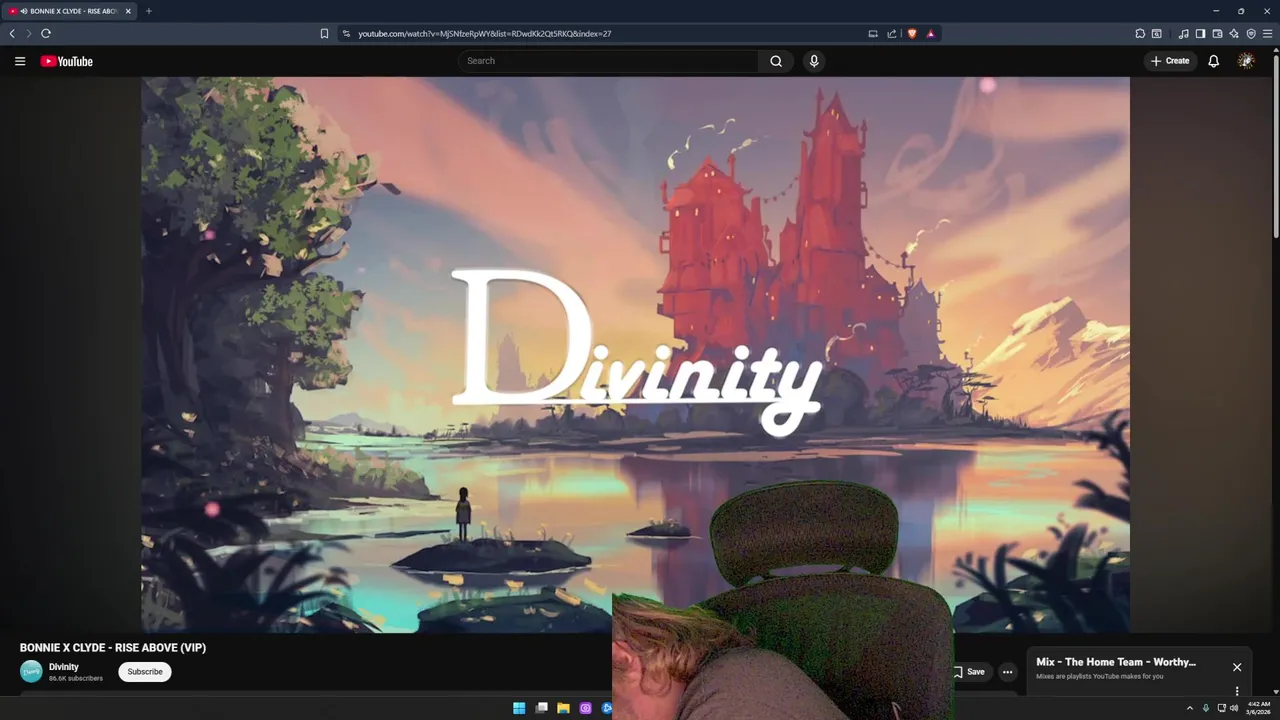Viewport: 1280px width, 720px height.
Task: Bookmark this page
Action: point(324,33)
